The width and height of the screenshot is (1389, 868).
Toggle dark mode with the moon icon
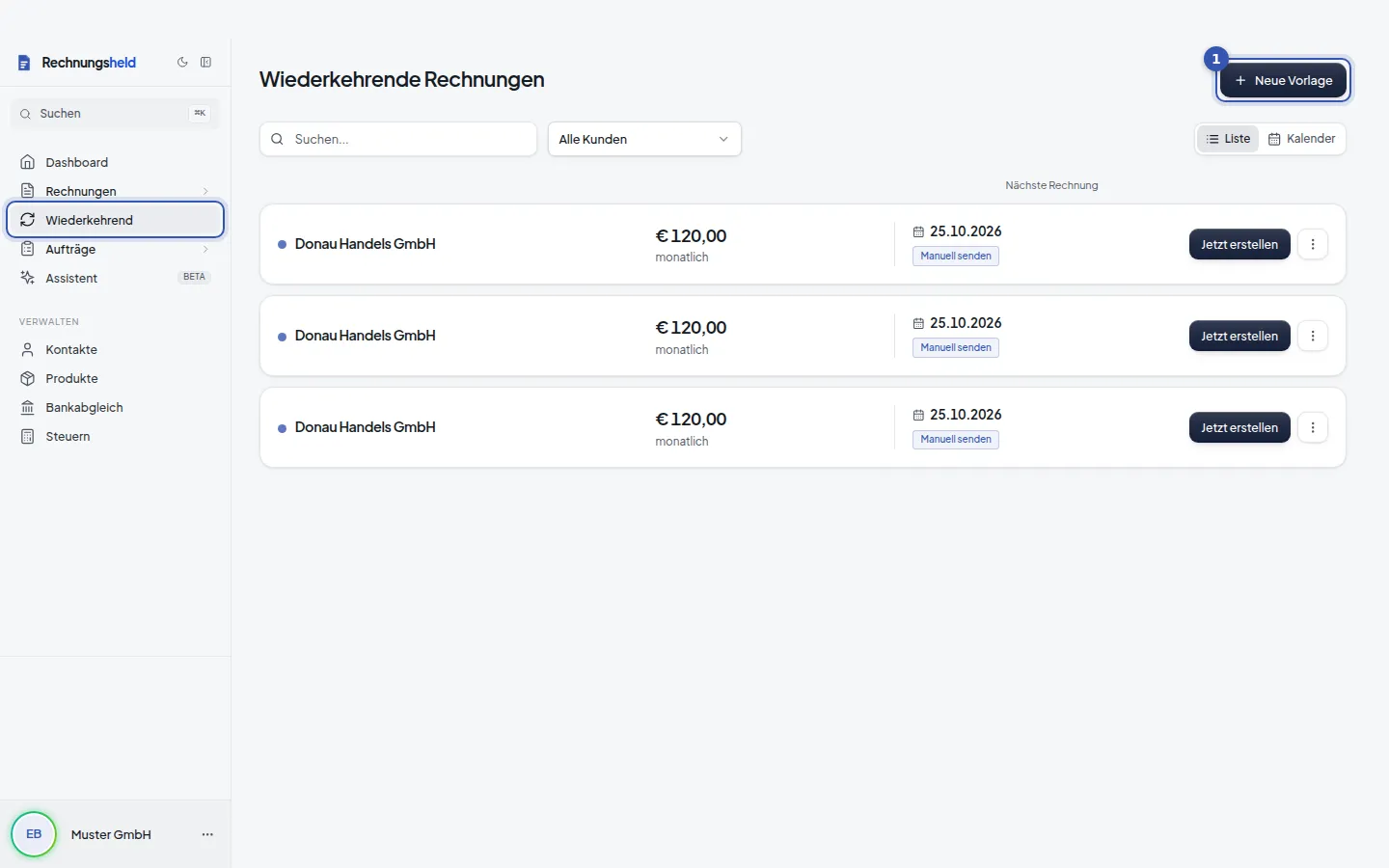[182, 63]
